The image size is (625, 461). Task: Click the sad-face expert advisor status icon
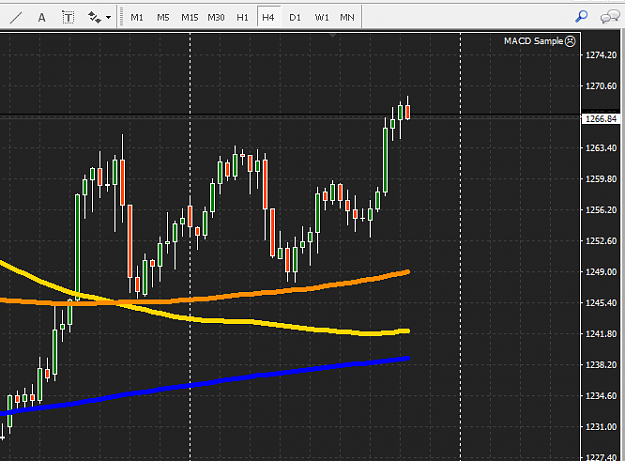point(570,41)
